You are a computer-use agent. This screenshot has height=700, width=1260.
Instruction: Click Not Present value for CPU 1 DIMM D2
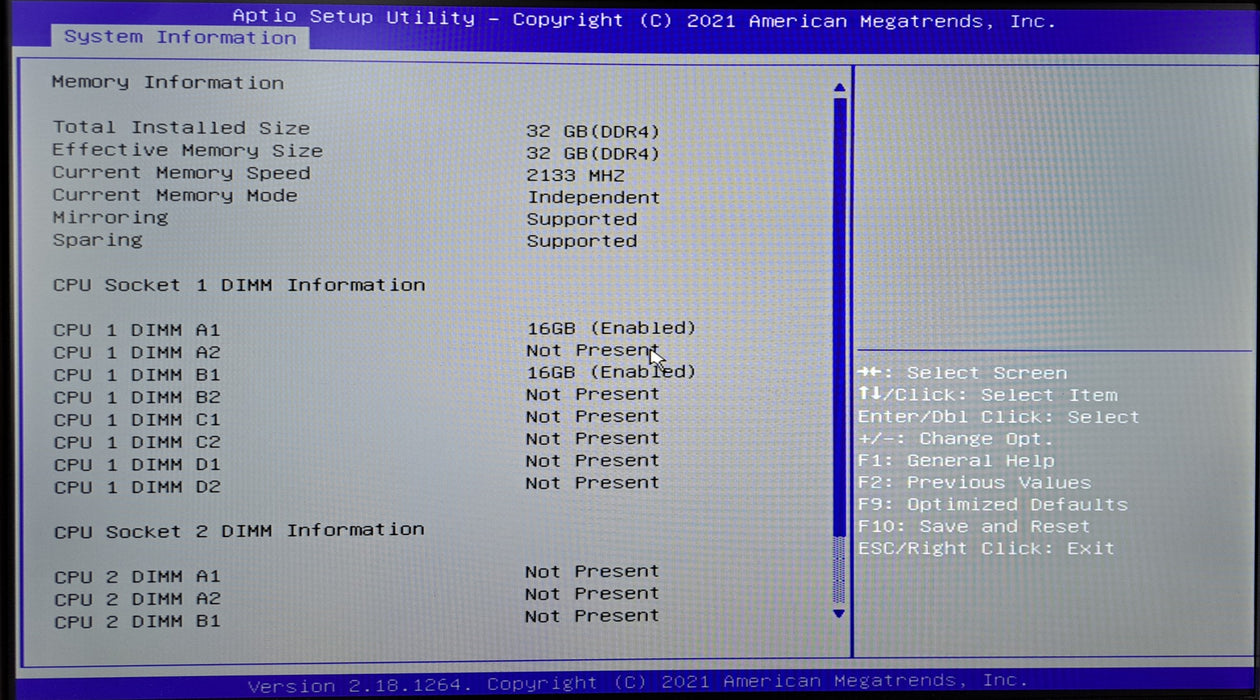[593, 483]
